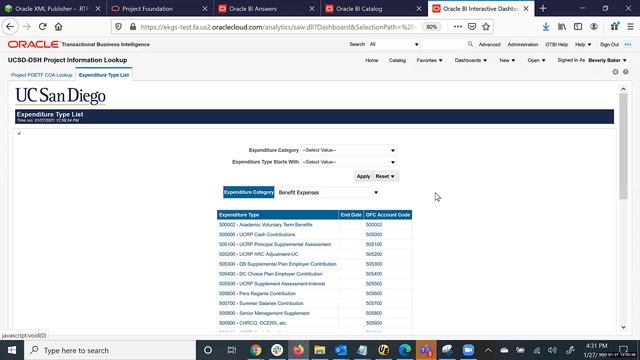Click 505100 - UCRP Principal Supplemental Assessment
640x360 pixels.
point(275,244)
